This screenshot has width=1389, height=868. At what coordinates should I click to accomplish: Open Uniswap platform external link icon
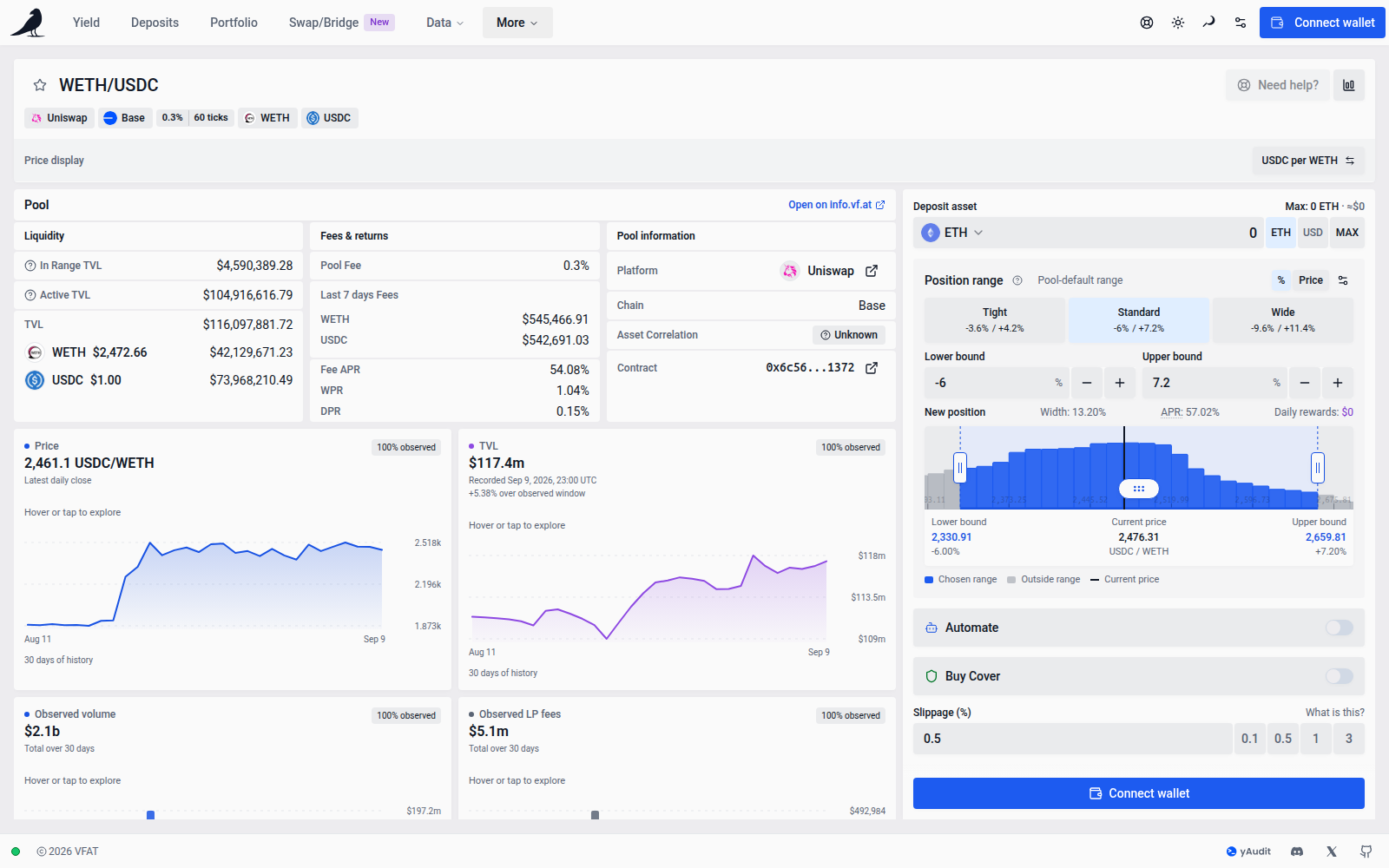(x=872, y=271)
